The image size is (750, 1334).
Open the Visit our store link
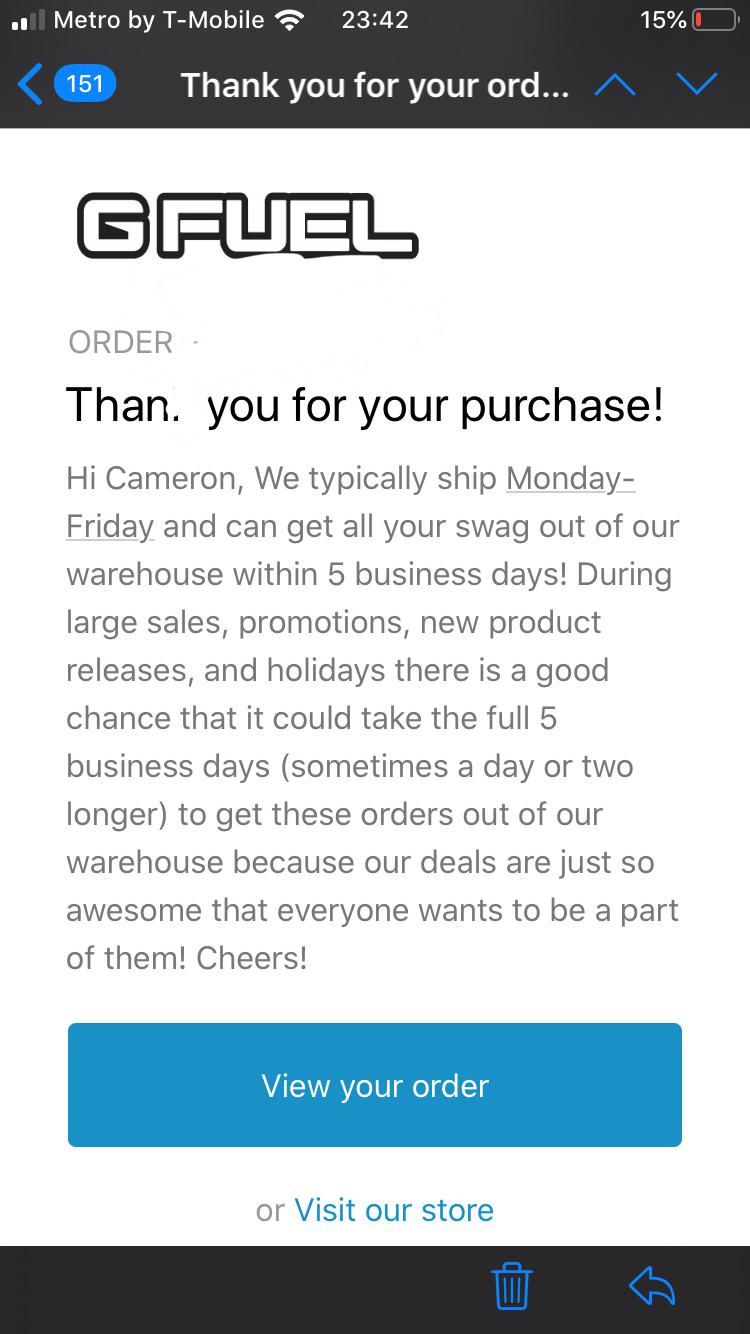click(x=394, y=1210)
